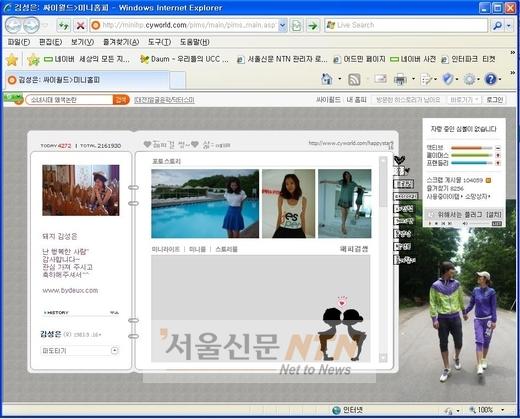Click the yellow scrap icon beside 스크랩 게시물
The height and width of the screenshot is (419, 520).
[488, 180]
